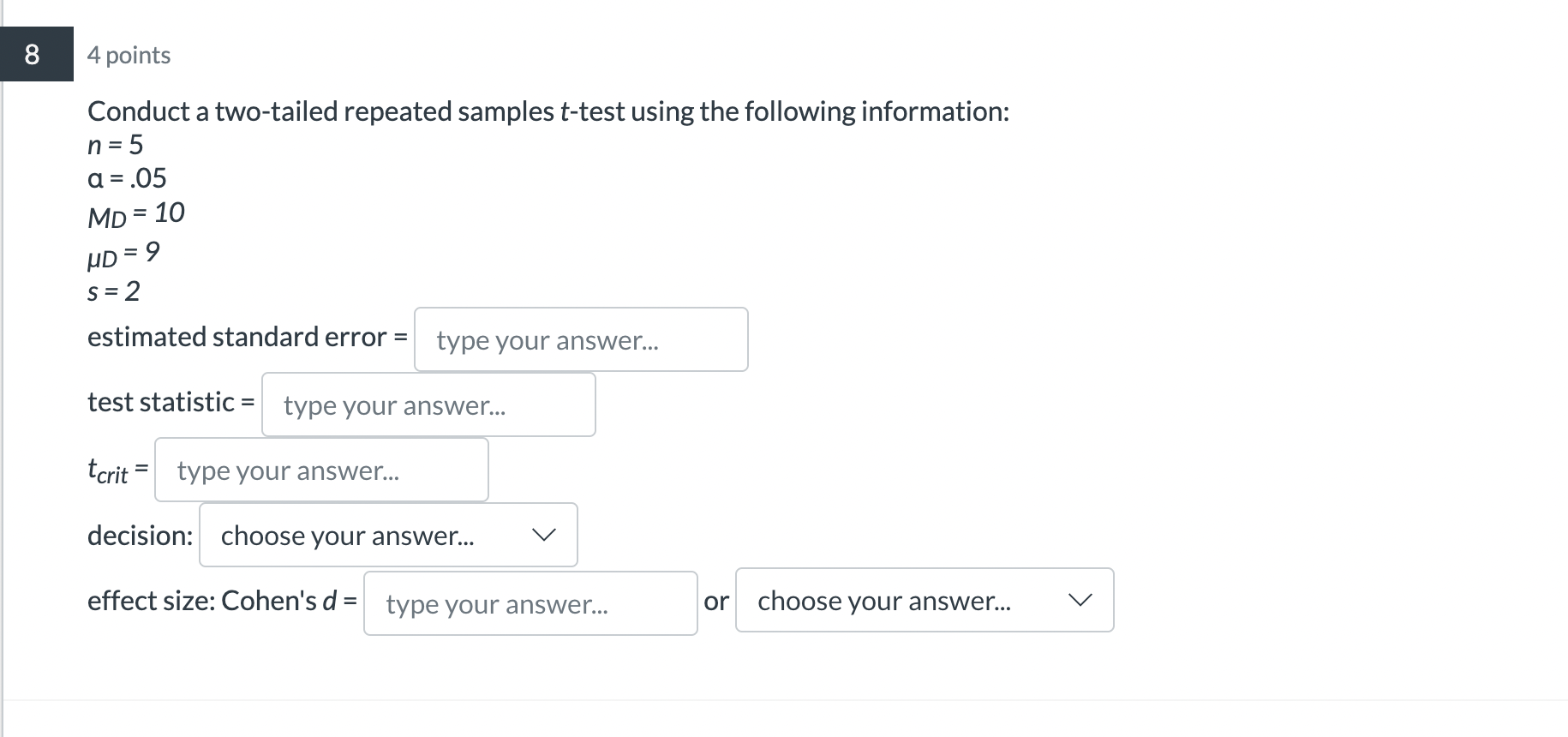1568x737 pixels.
Task: Click the t crit = label
Action: click(x=117, y=470)
